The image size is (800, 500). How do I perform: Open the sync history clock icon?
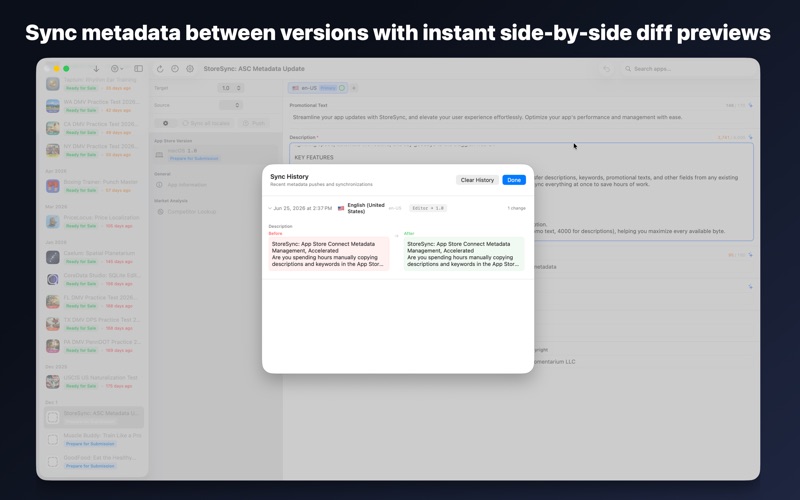175,68
